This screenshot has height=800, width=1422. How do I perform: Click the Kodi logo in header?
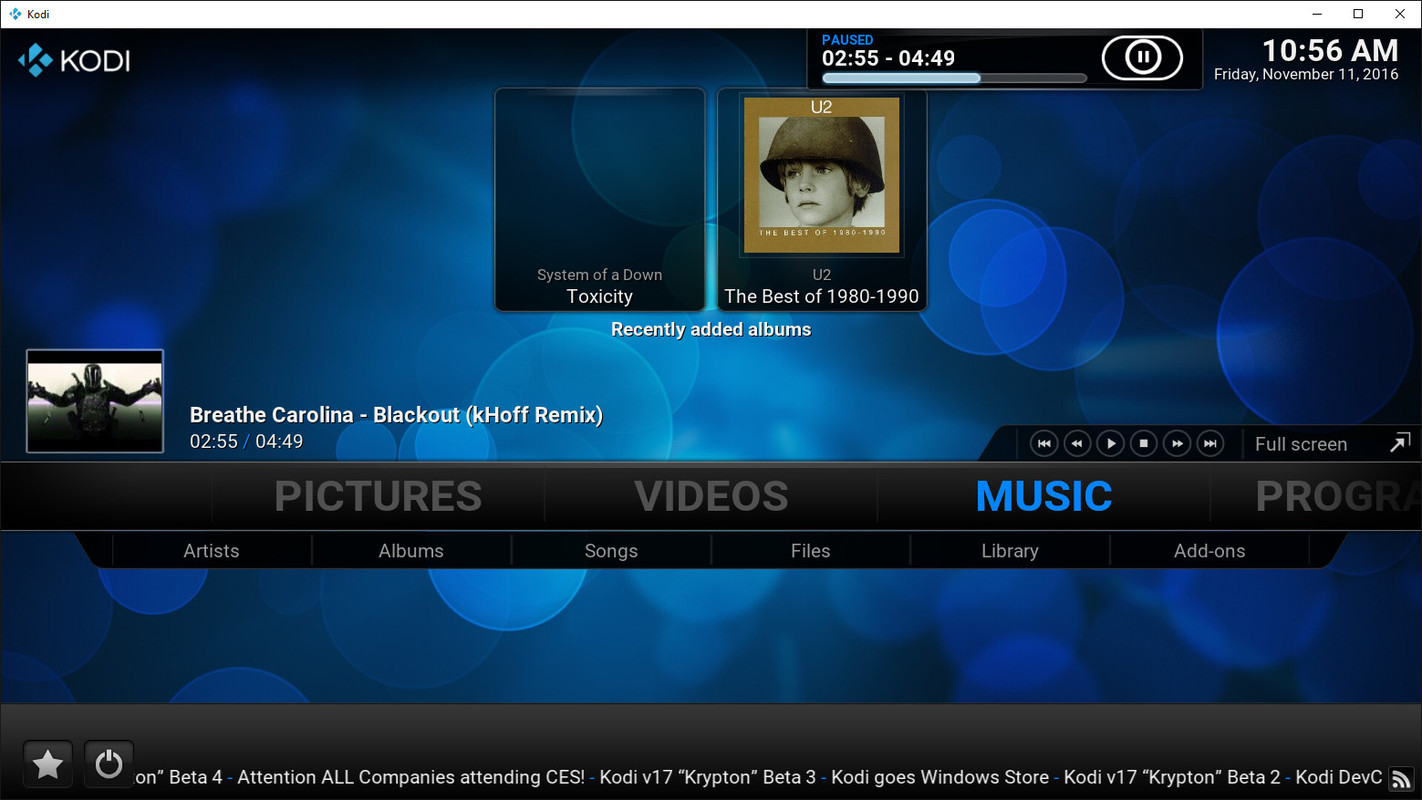click(x=74, y=60)
